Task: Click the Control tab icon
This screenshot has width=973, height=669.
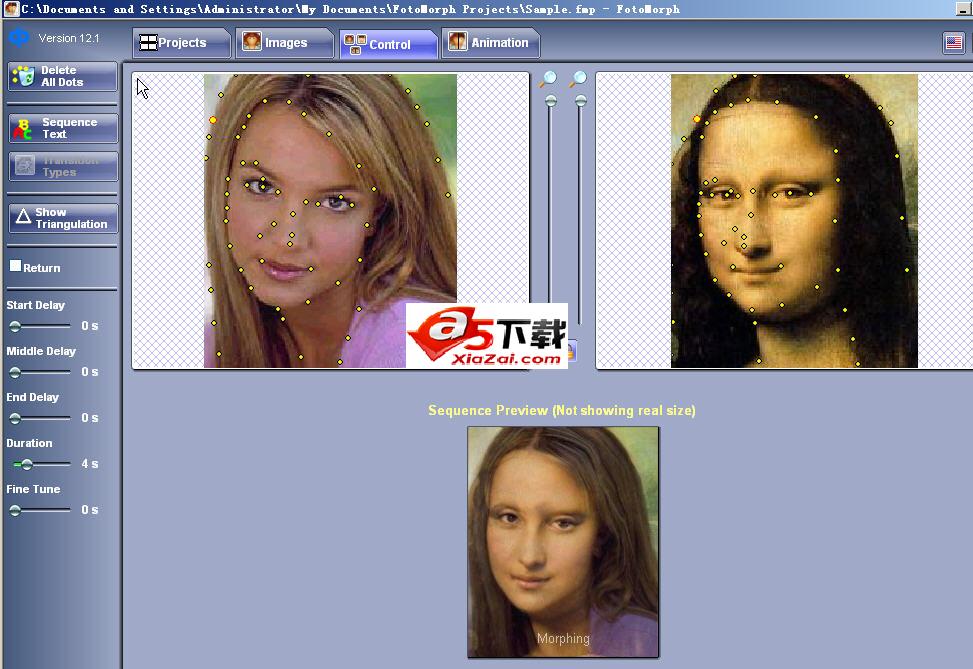Action: 356,44
